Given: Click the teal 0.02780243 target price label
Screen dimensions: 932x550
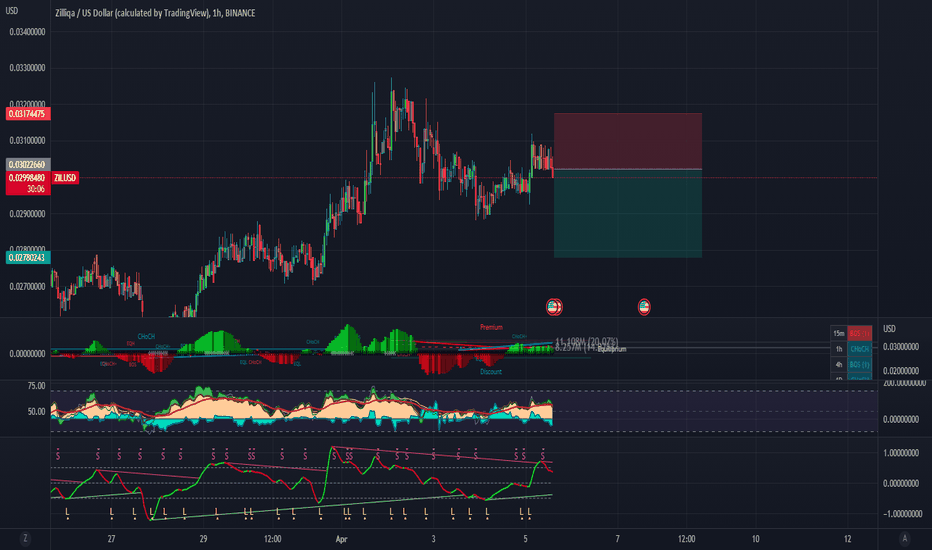Looking at the screenshot, I should [x=28, y=257].
